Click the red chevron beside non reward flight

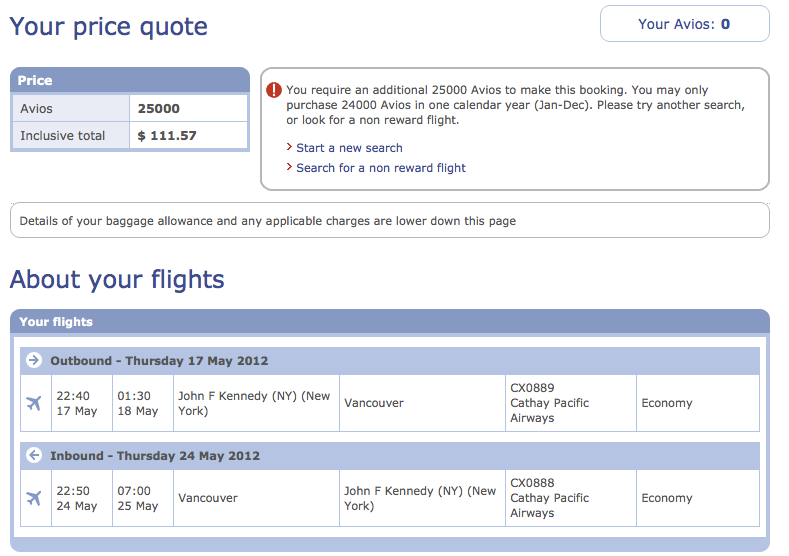(x=289, y=167)
